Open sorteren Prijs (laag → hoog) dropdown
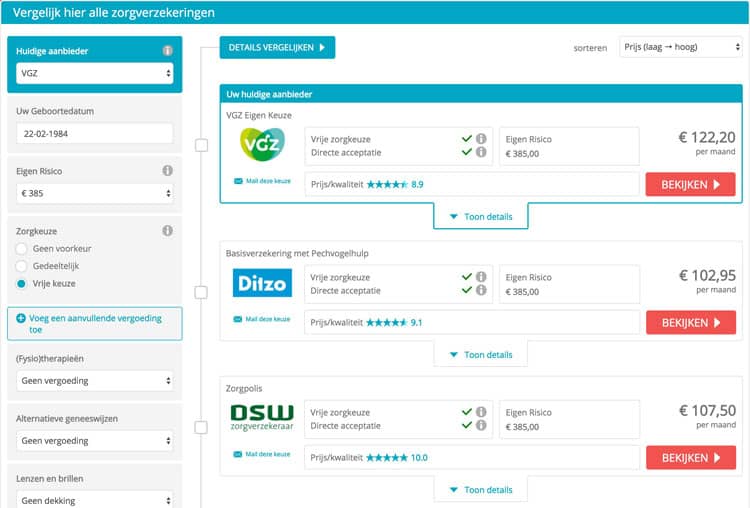The height and width of the screenshot is (508, 750). point(681,47)
